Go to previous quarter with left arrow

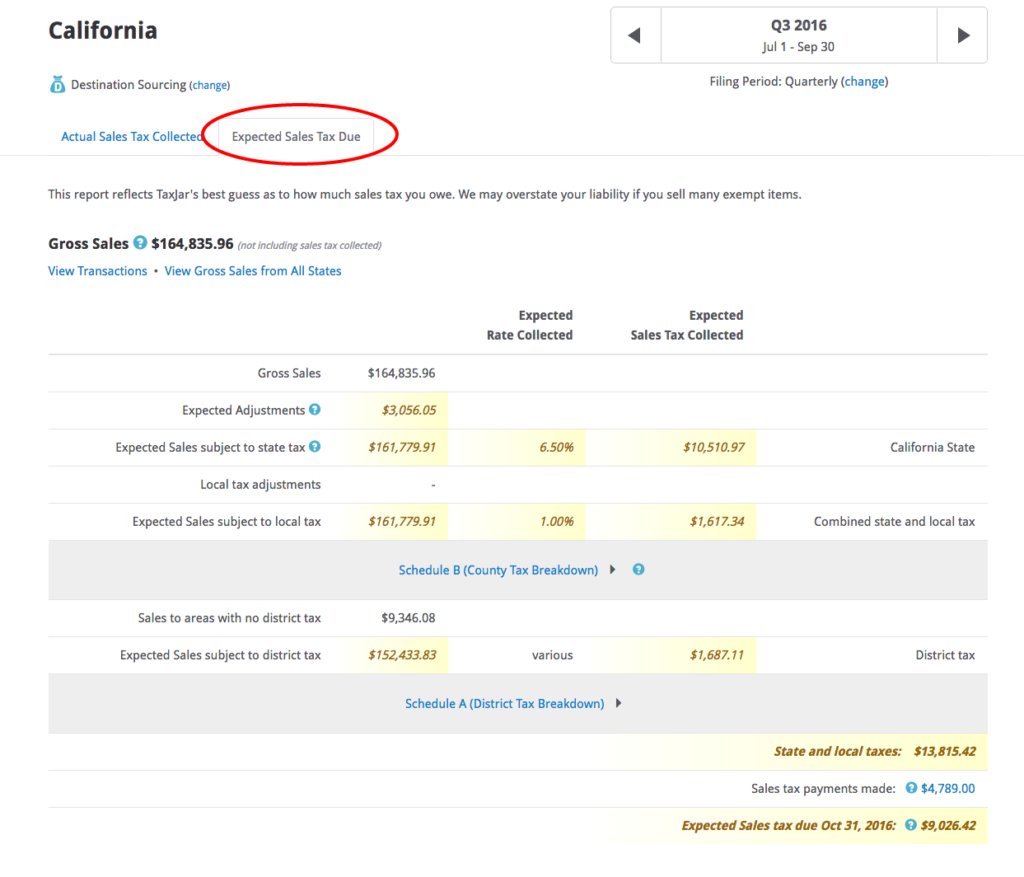click(x=635, y=36)
